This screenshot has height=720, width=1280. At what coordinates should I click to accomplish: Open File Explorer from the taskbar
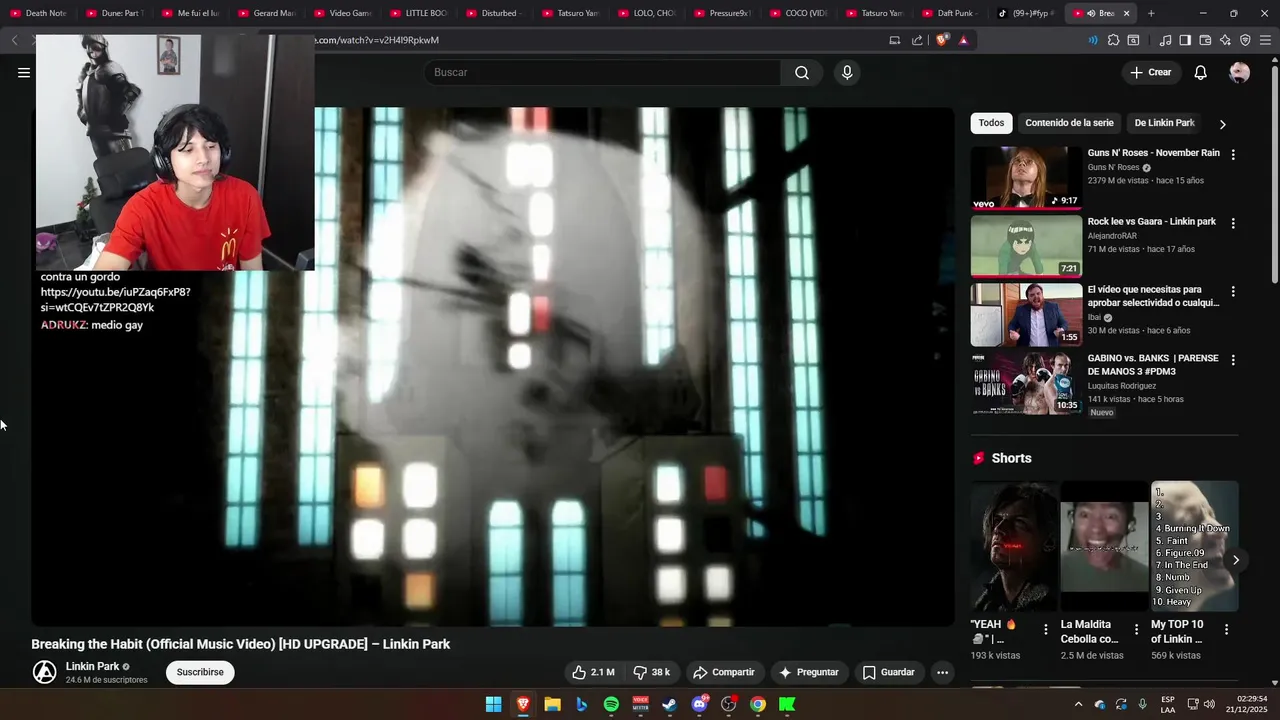(x=552, y=704)
